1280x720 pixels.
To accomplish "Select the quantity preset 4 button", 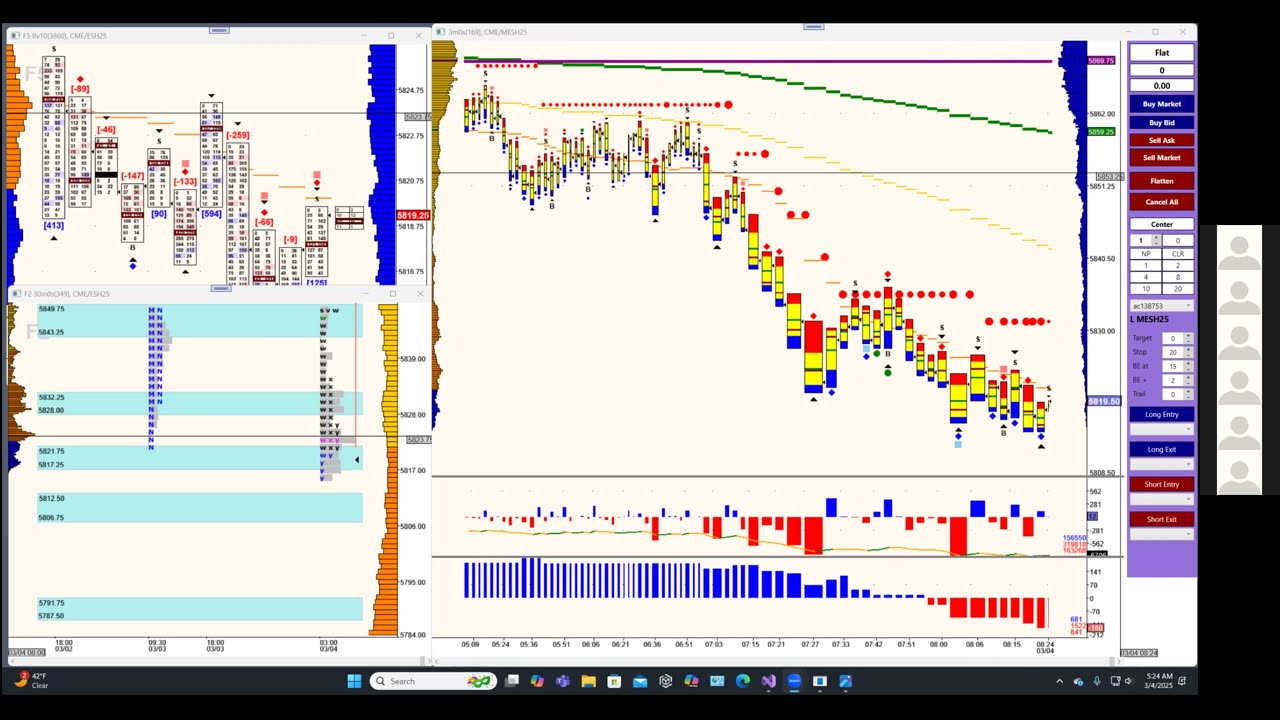I will (1146, 277).
